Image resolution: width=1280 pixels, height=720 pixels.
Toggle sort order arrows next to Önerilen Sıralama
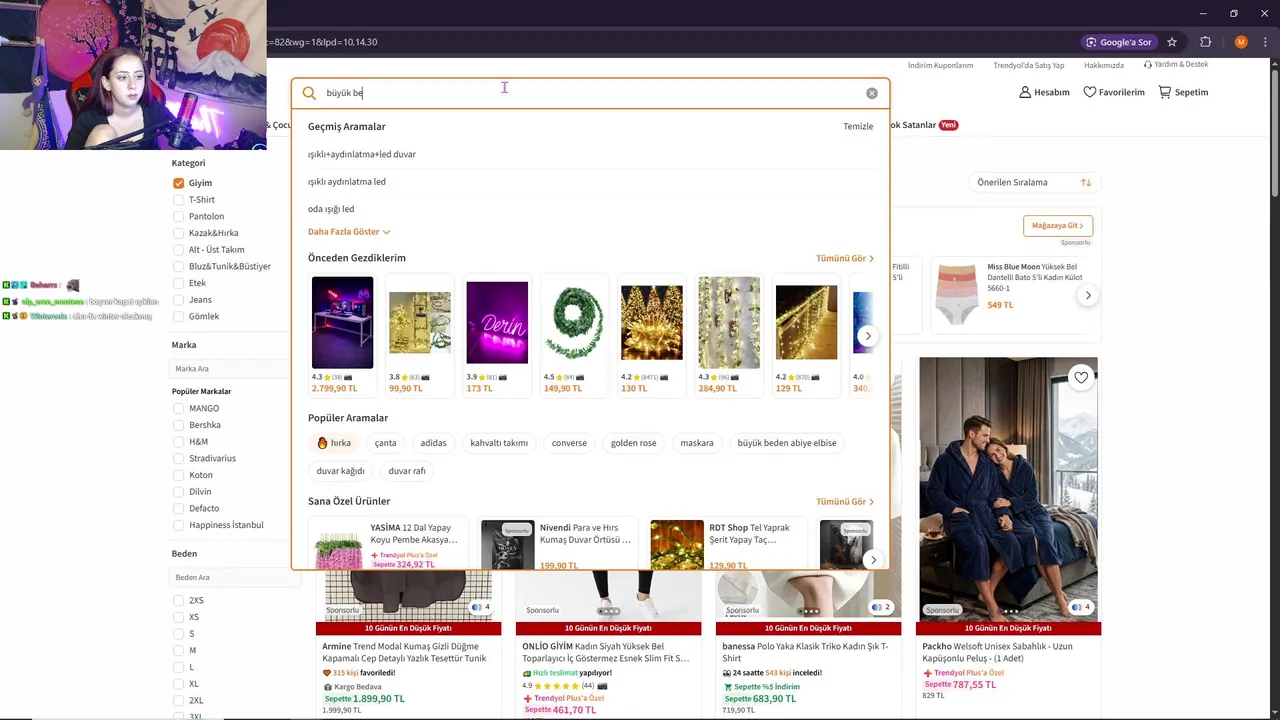tap(1086, 182)
